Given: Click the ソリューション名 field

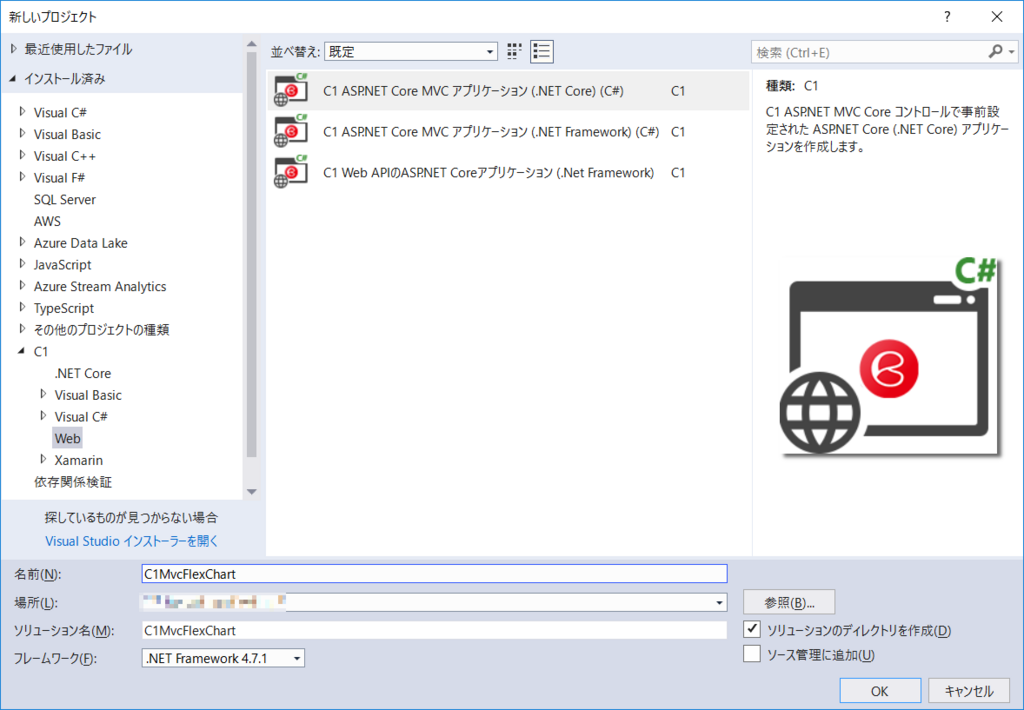Looking at the screenshot, I should point(434,630).
